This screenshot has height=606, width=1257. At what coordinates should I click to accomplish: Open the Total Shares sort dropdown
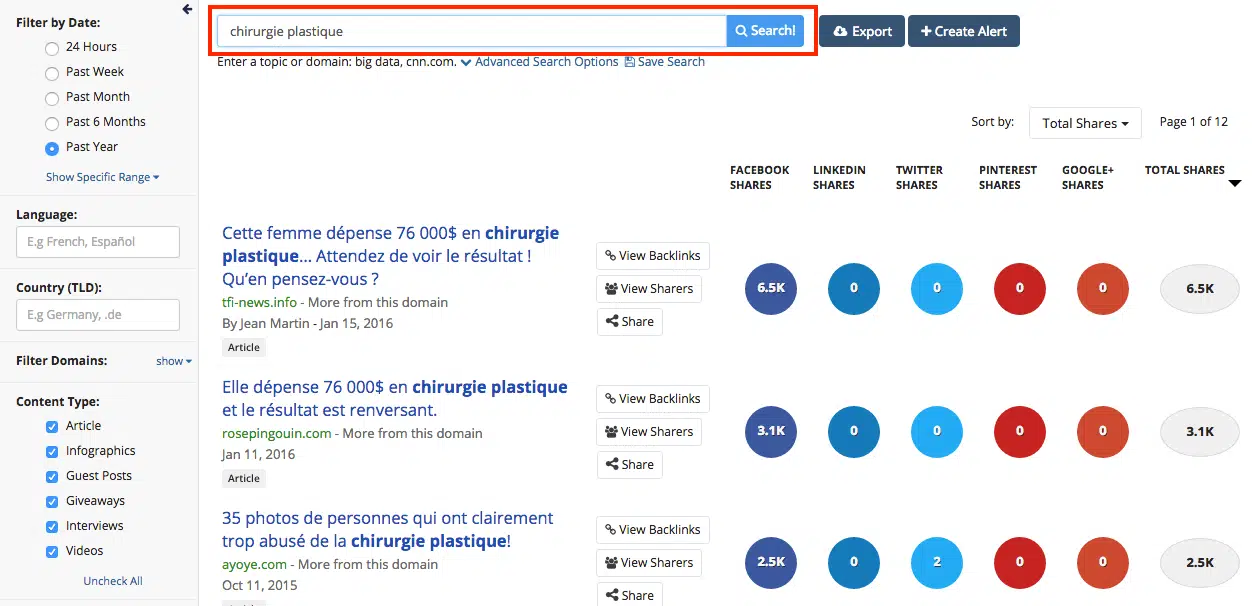[x=1084, y=123]
